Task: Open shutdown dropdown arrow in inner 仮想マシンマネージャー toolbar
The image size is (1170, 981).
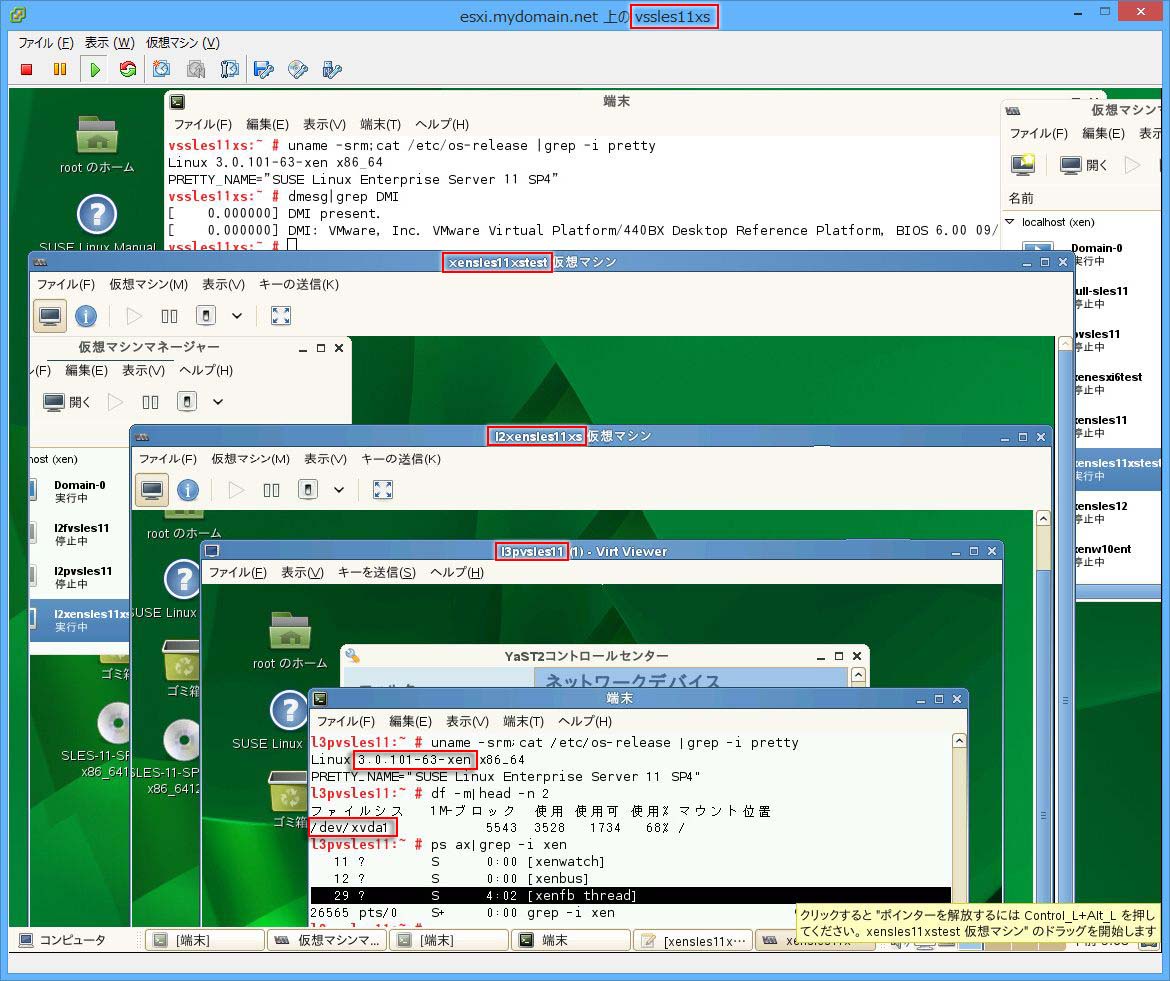Action: pyautogui.click(x=218, y=401)
